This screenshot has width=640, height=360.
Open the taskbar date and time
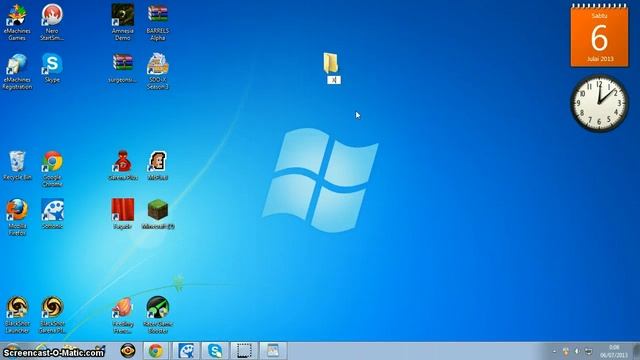[613, 351]
